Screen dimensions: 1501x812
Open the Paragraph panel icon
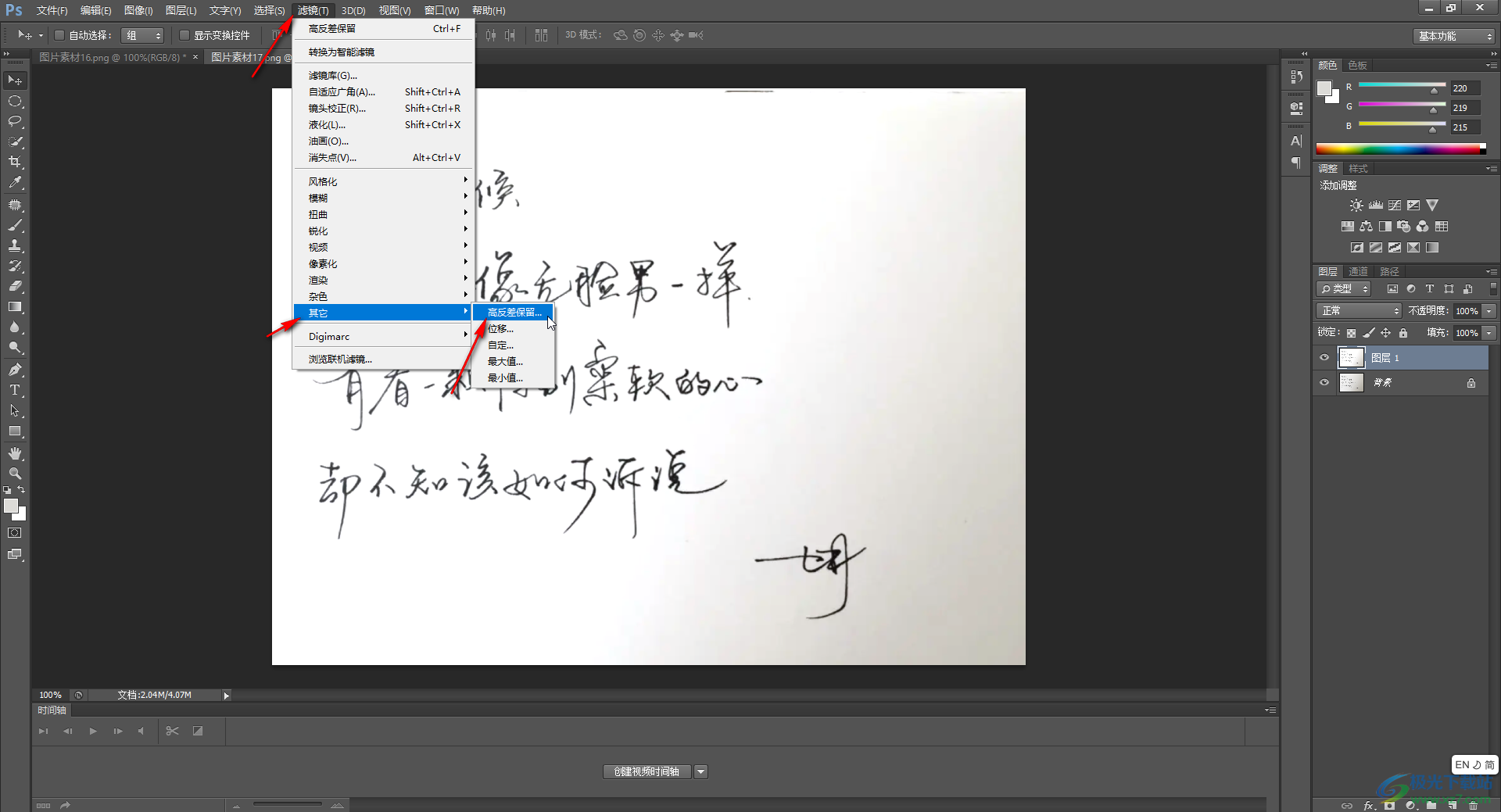point(1297,163)
